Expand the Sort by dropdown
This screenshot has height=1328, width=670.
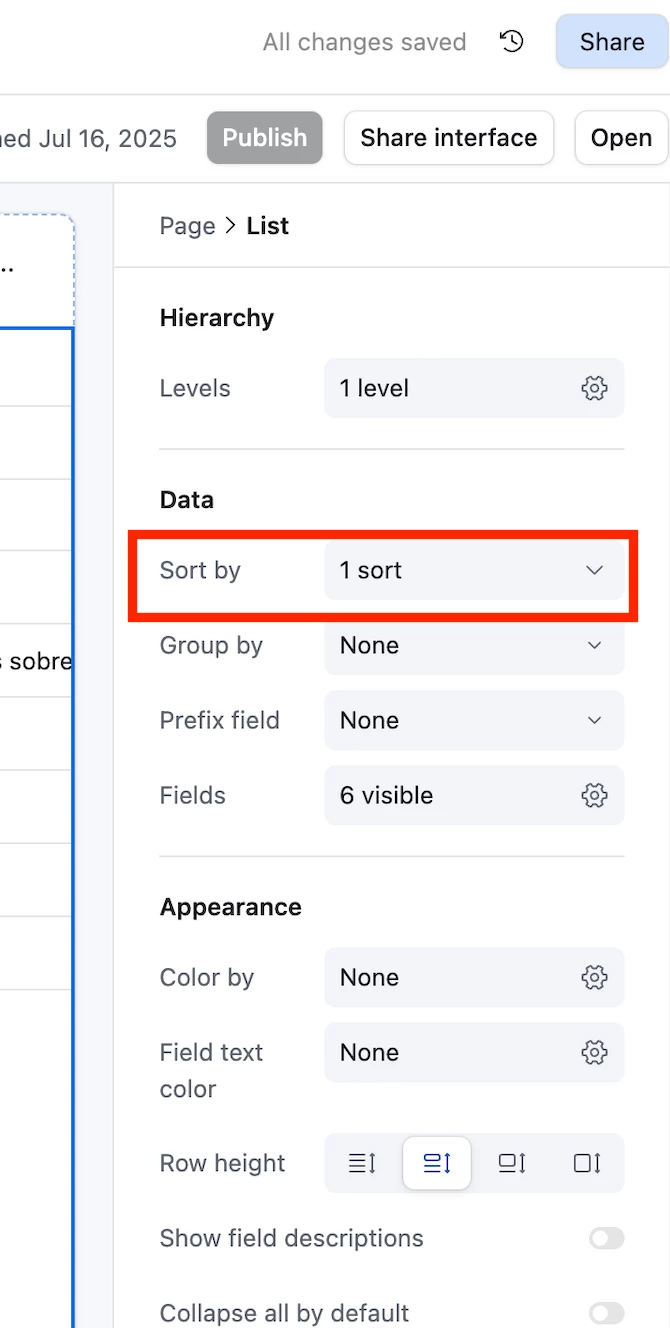[x=474, y=570]
